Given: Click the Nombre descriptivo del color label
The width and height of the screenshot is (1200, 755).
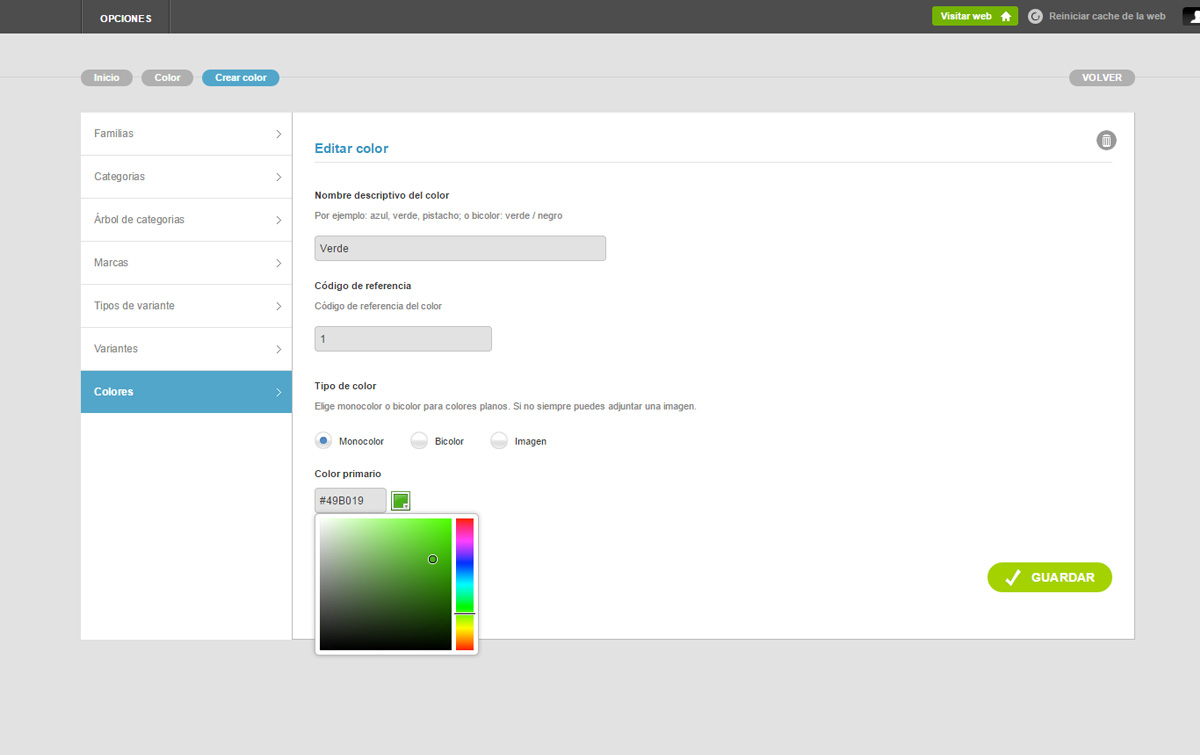Looking at the screenshot, I should [x=382, y=195].
